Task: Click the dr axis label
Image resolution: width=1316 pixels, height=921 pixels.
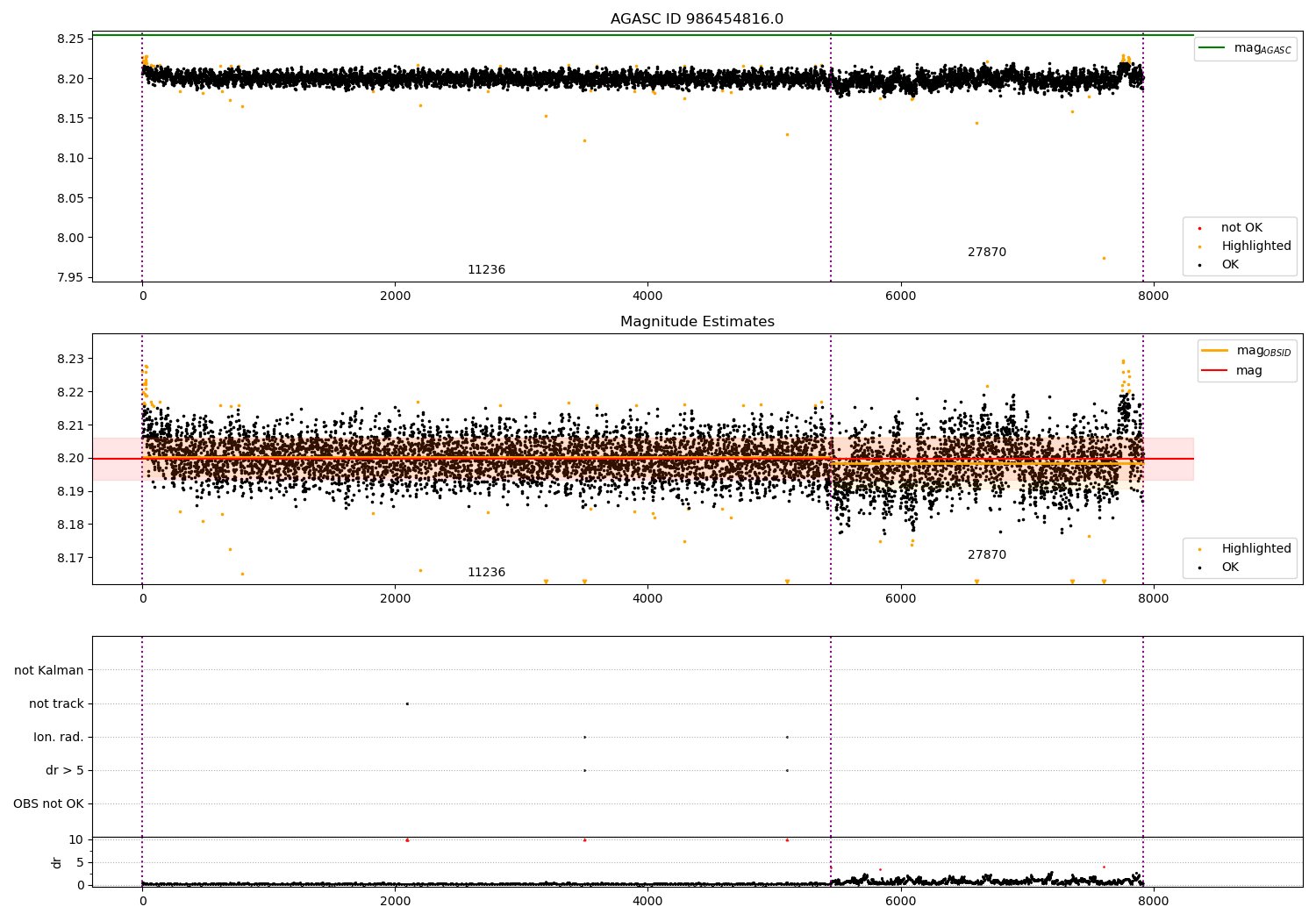Action: [57, 862]
